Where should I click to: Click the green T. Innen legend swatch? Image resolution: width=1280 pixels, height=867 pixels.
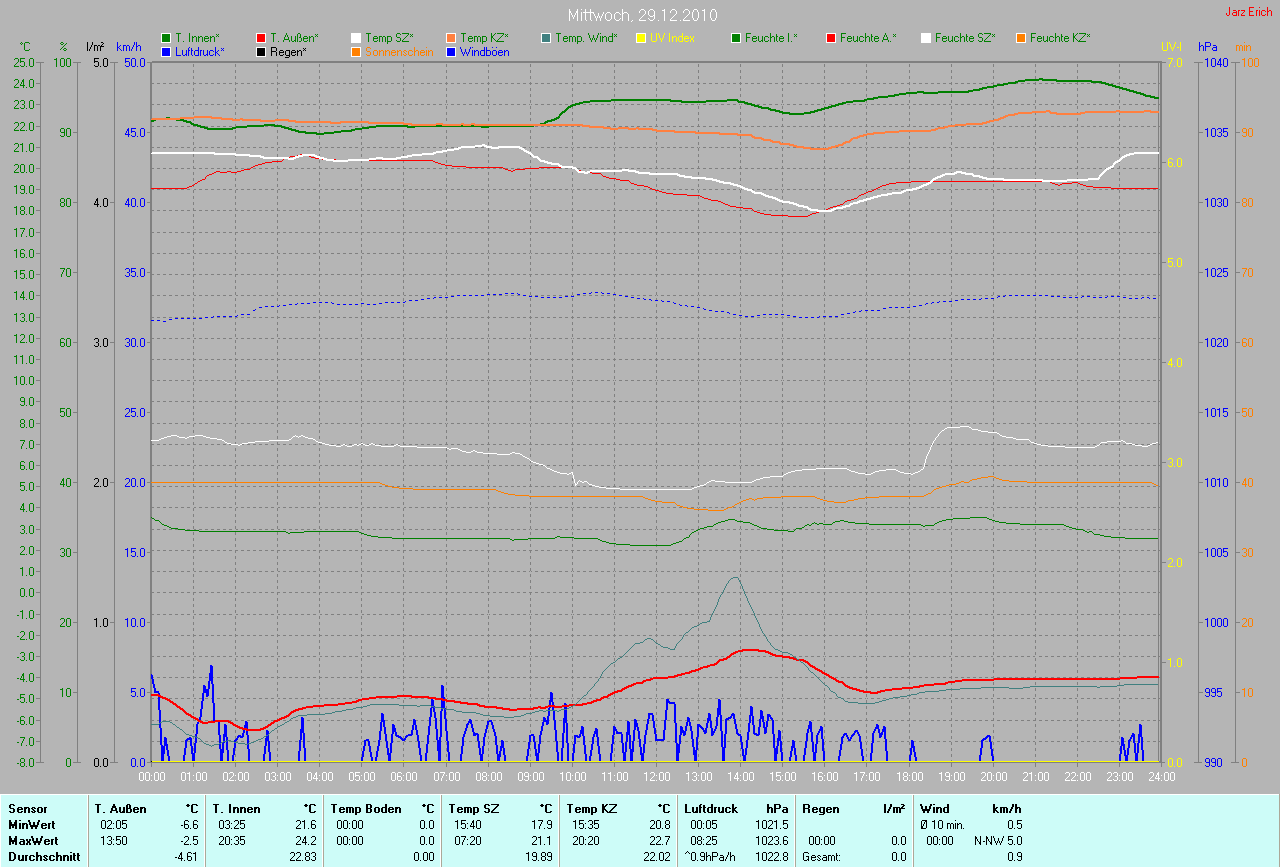click(x=166, y=38)
